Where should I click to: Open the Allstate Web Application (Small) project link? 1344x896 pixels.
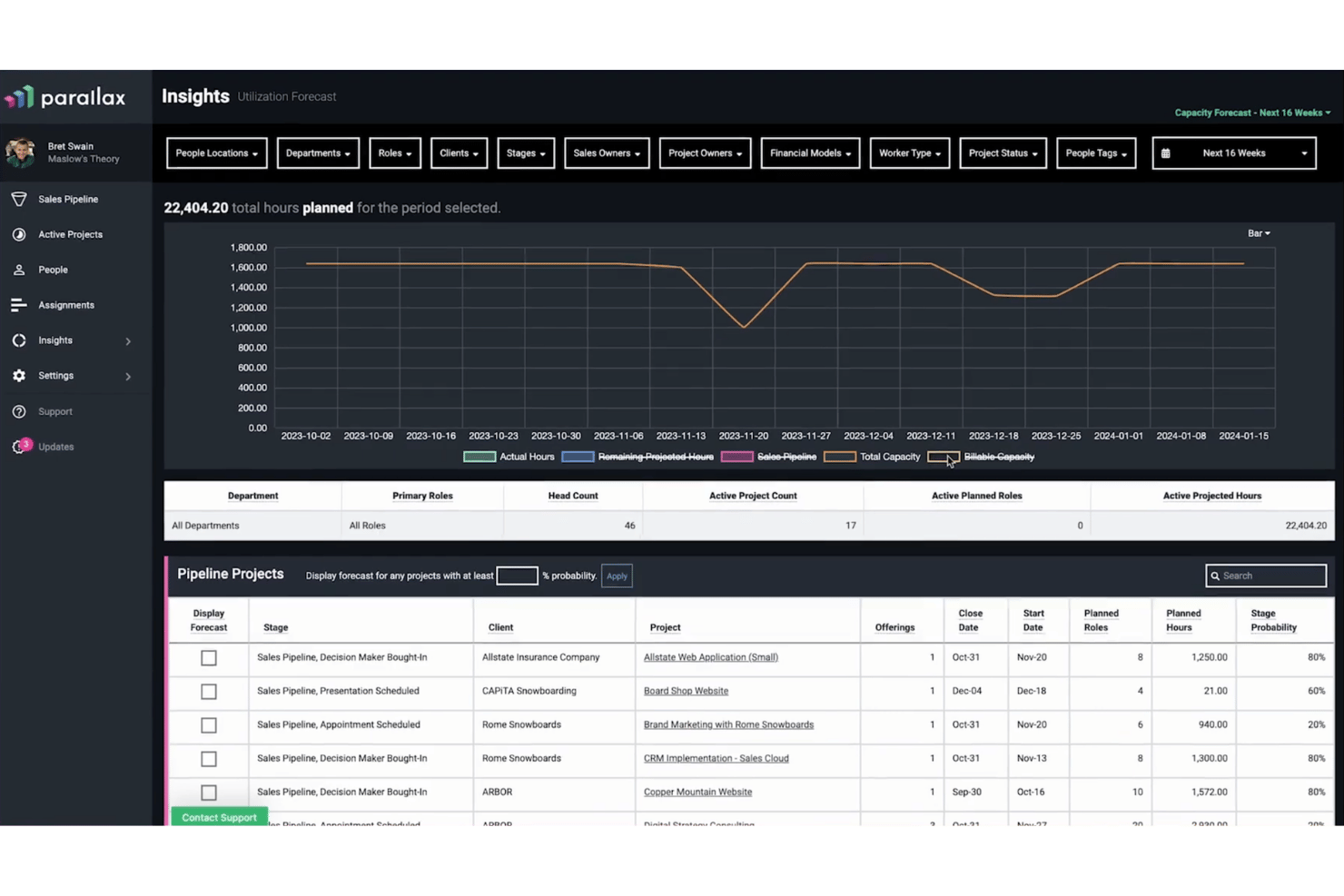[711, 657]
